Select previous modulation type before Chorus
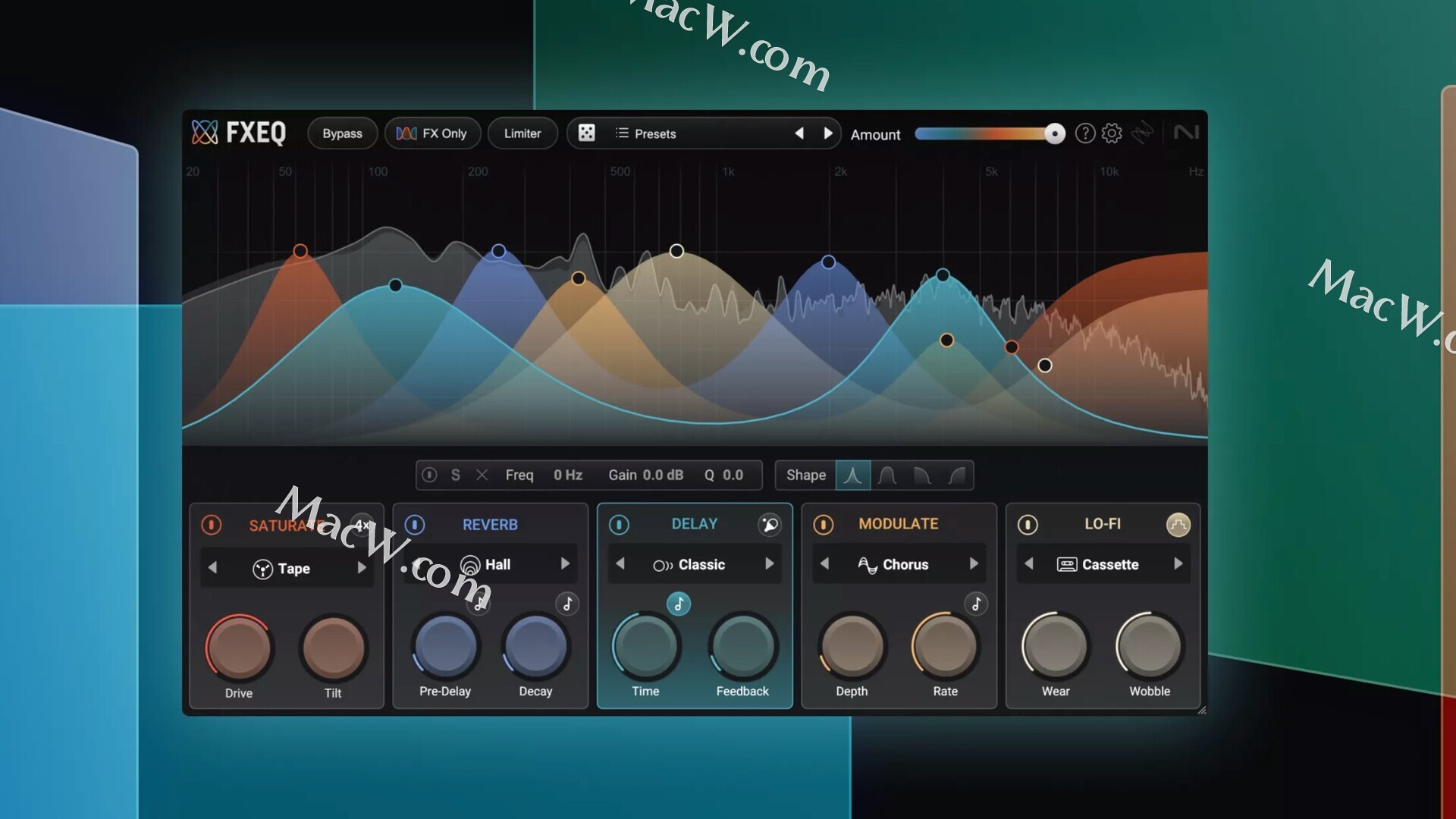The width and height of the screenshot is (1456, 819). coord(825,564)
